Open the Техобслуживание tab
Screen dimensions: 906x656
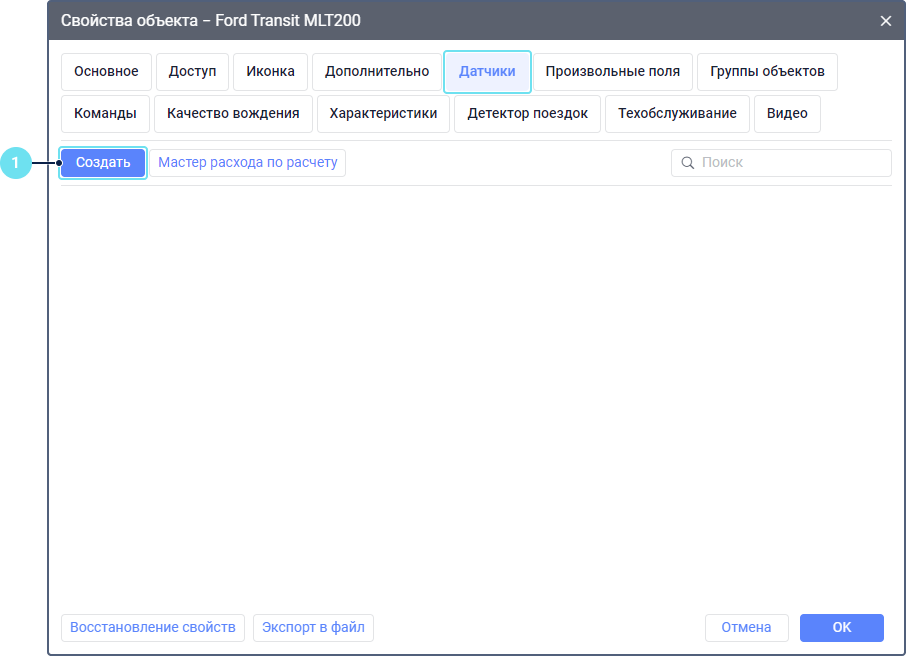pos(677,114)
